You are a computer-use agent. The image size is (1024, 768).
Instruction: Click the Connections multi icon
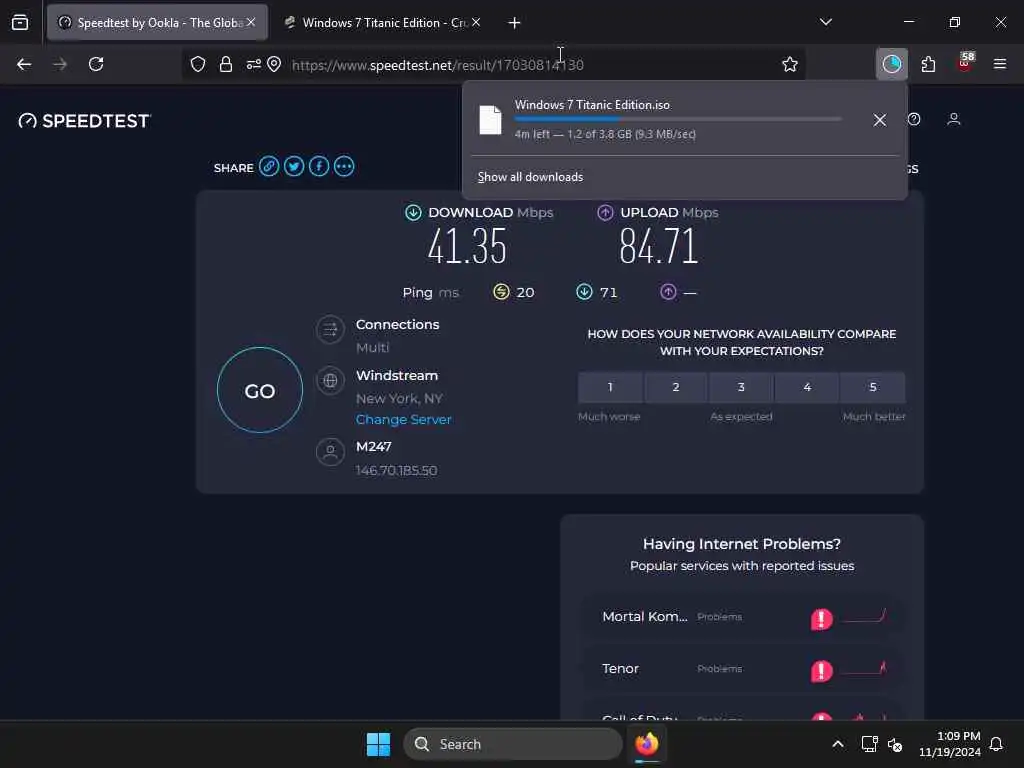pyautogui.click(x=330, y=330)
